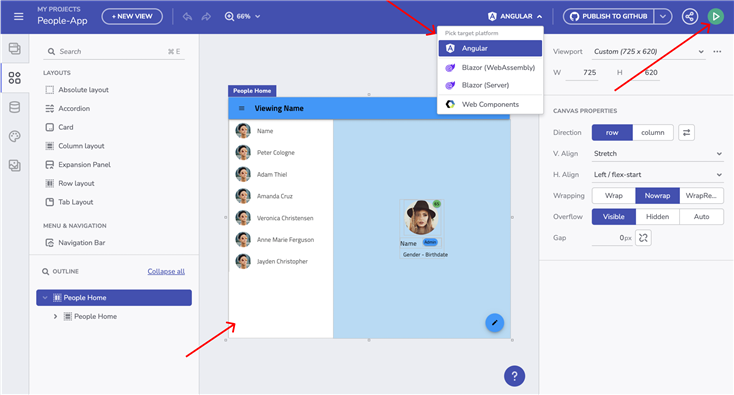Viewport: 734px width, 395px height.
Task: Expand the nested People Home outline item
Action: coord(55,317)
